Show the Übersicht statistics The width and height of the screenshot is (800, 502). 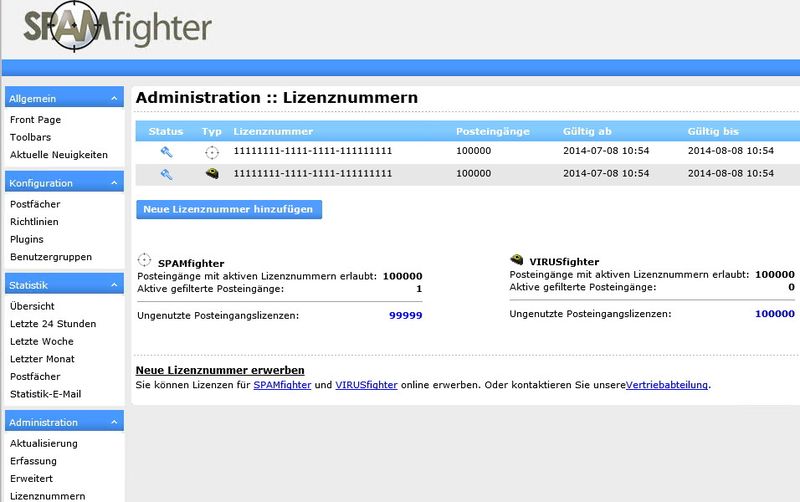(32, 306)
